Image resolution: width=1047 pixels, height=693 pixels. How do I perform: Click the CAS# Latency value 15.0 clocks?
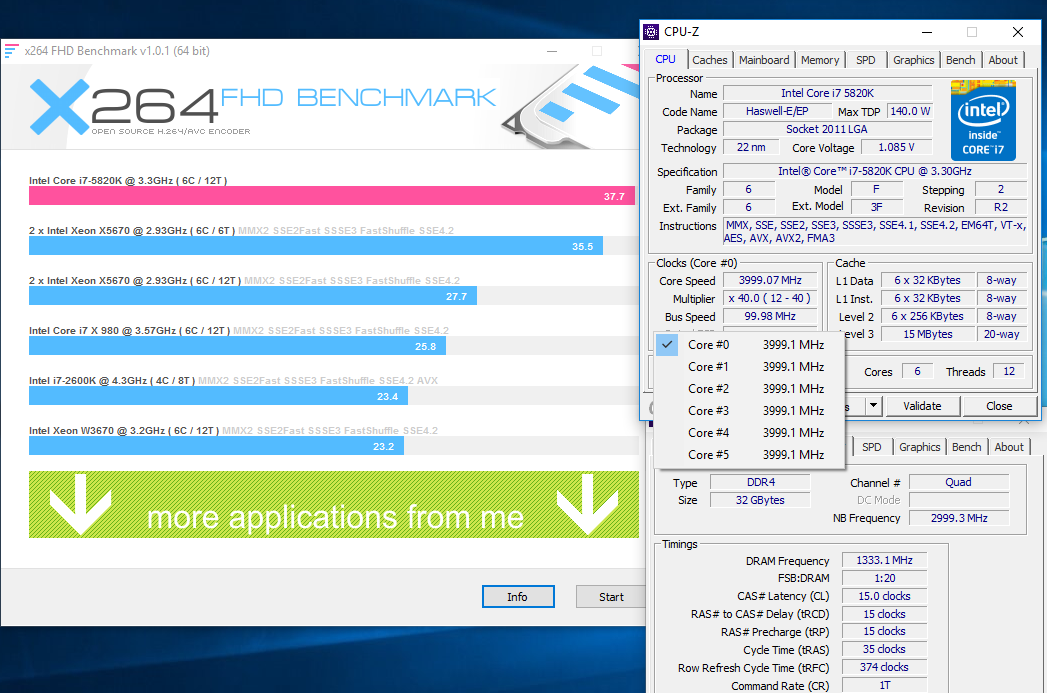tap(884, 596)
